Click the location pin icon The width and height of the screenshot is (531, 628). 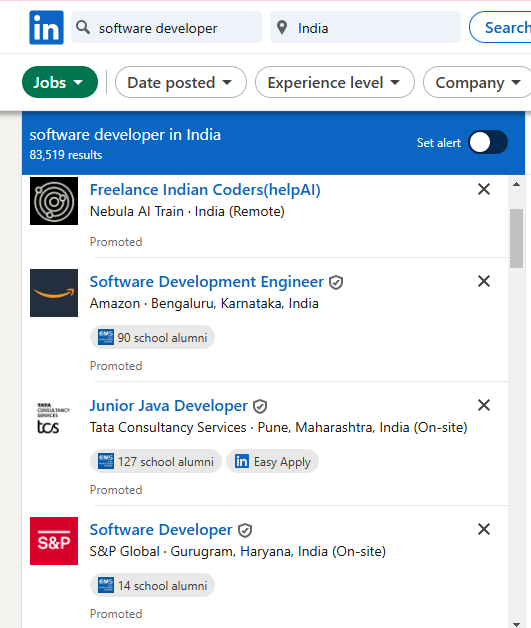[x=282, y=28]
